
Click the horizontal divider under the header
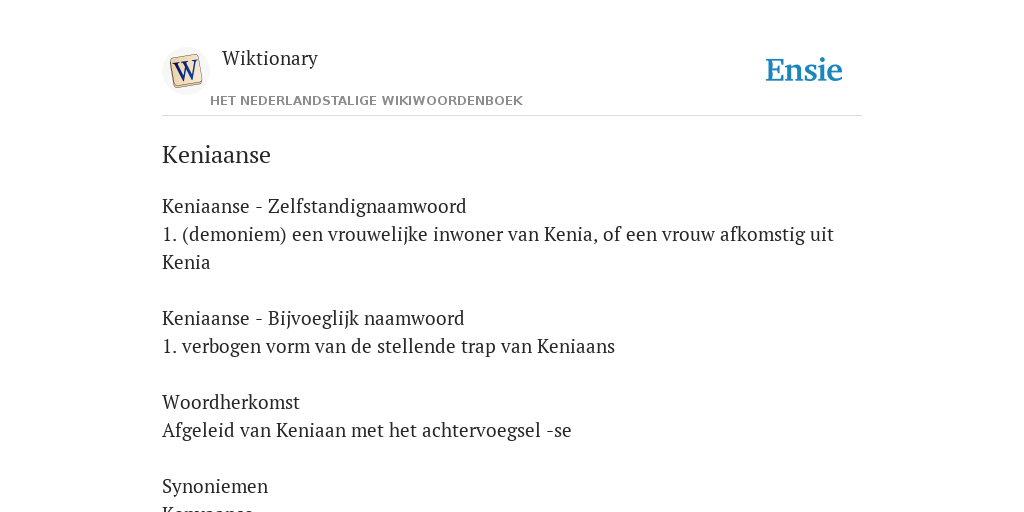click(512, 116)
